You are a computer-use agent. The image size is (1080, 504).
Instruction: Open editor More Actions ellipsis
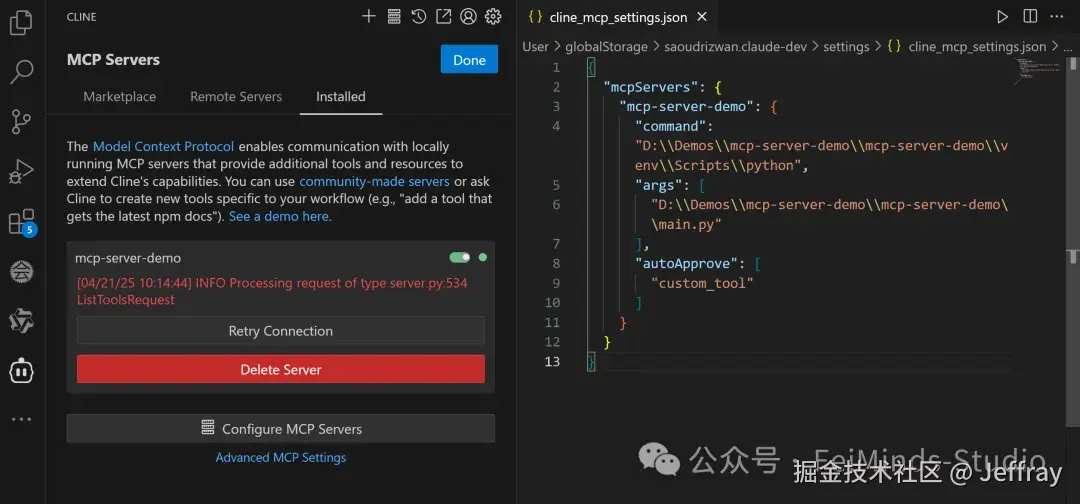tap(1056, 17)
